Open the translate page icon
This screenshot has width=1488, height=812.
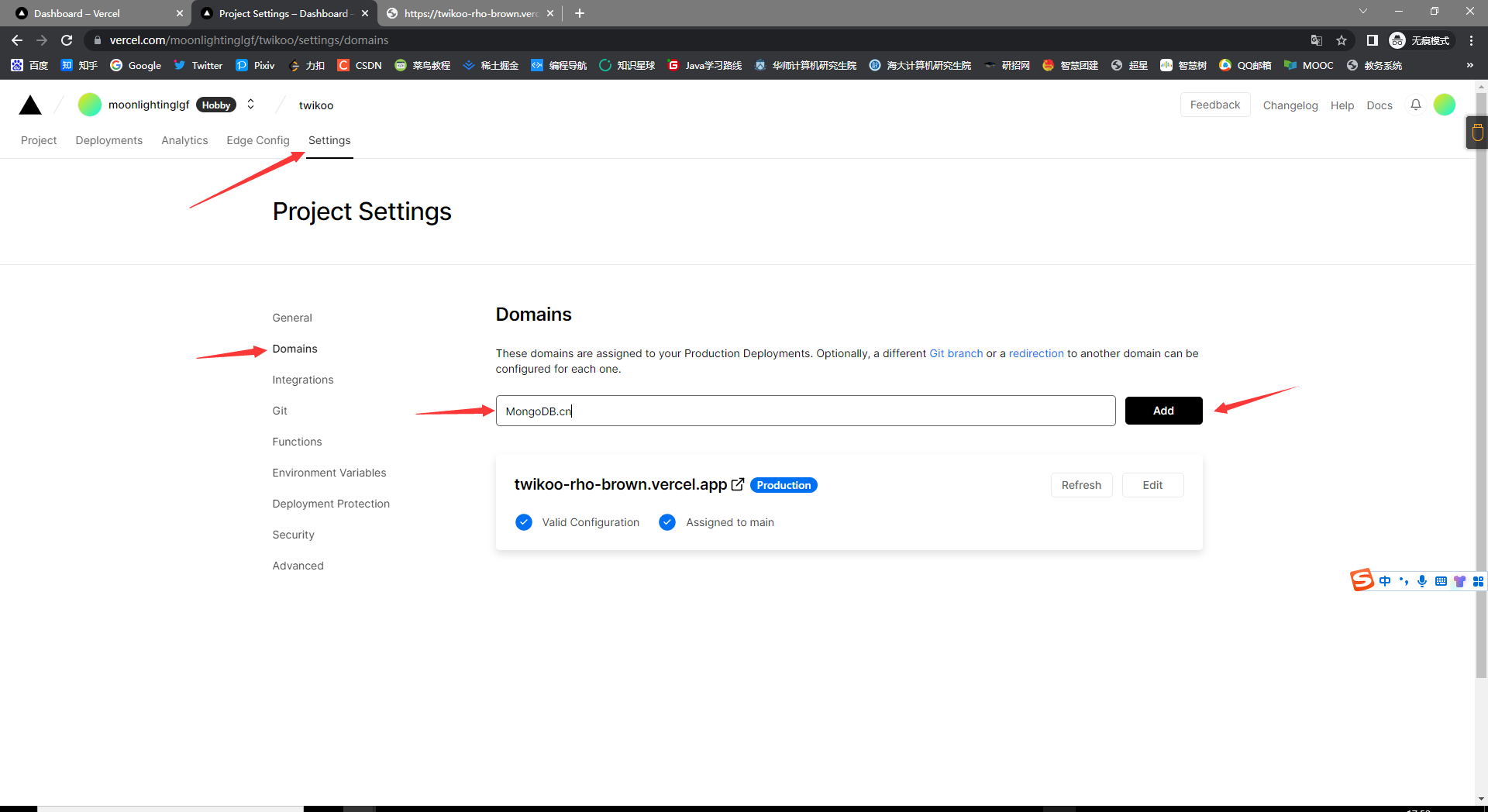click(1316, 40)
